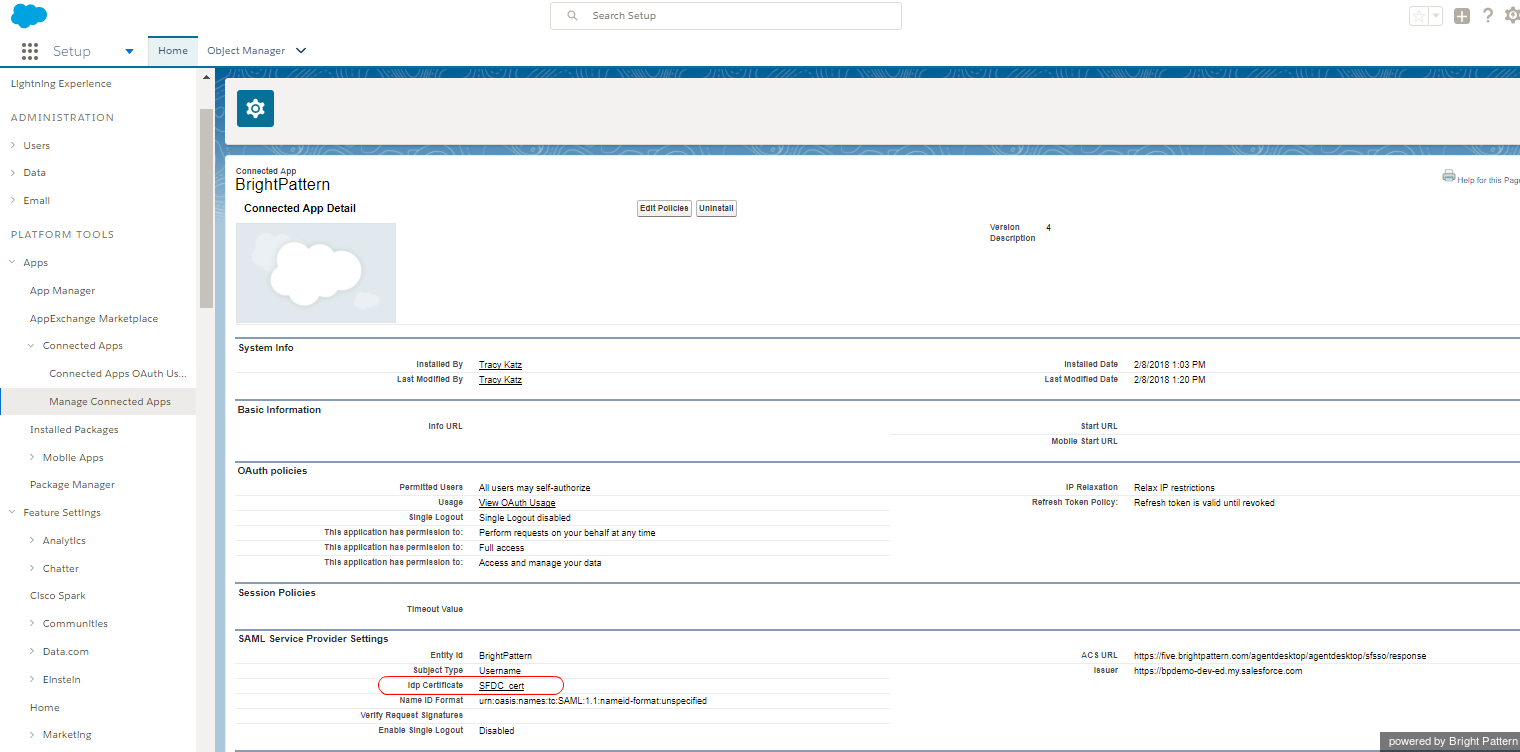Select Manage Connected Apps in sidebar
Image resolution: width=1520 pixels, height=752 pixels.
[x=110, y=402]
